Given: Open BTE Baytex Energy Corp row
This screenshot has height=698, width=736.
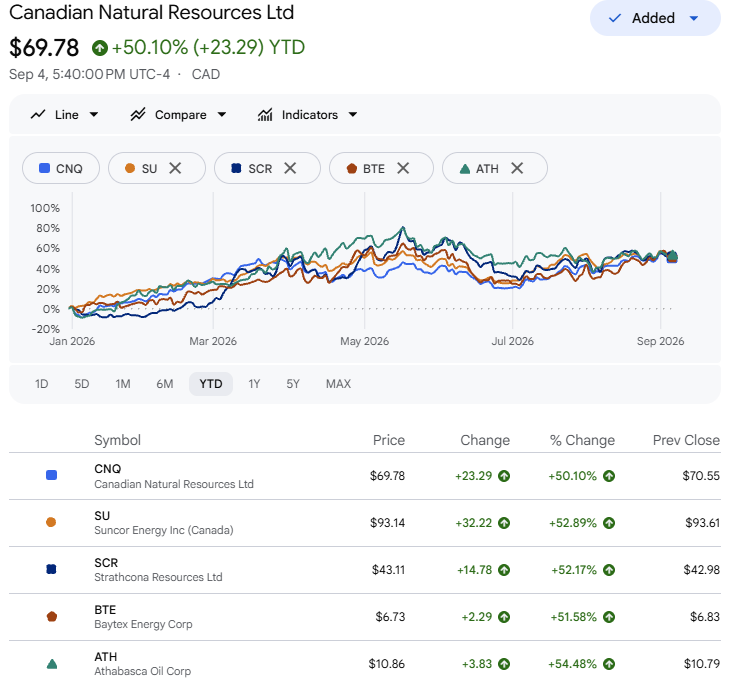Looking at the screenshot, I should 365,617.
